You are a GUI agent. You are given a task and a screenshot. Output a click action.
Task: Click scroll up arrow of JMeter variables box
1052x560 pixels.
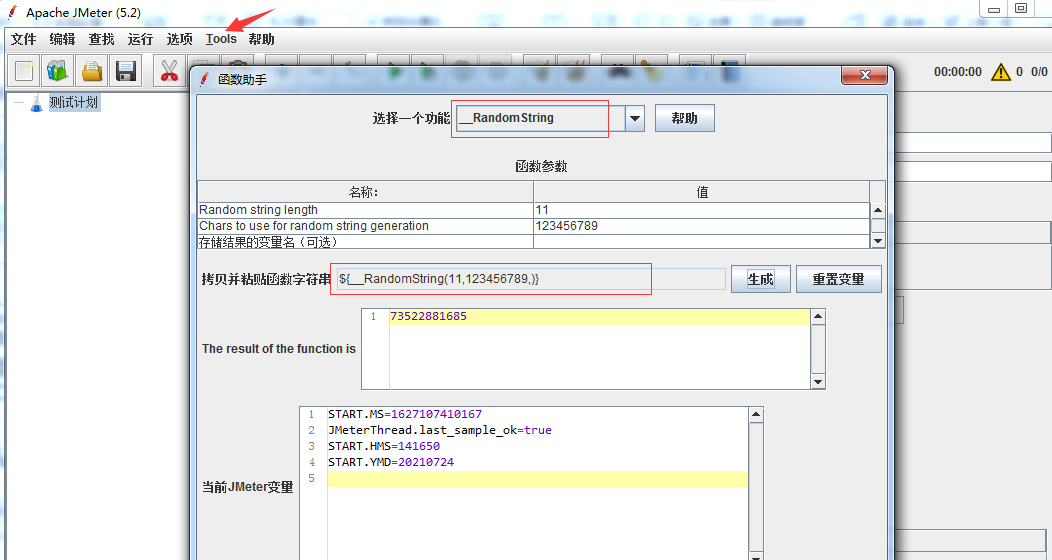click(756, 414)
